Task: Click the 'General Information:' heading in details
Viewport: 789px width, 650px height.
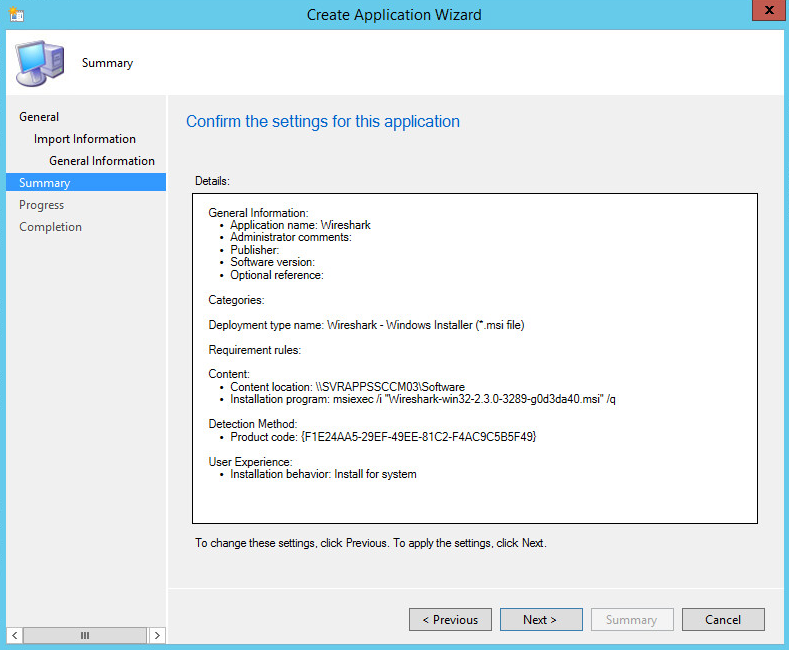Action: coord(259,213)
